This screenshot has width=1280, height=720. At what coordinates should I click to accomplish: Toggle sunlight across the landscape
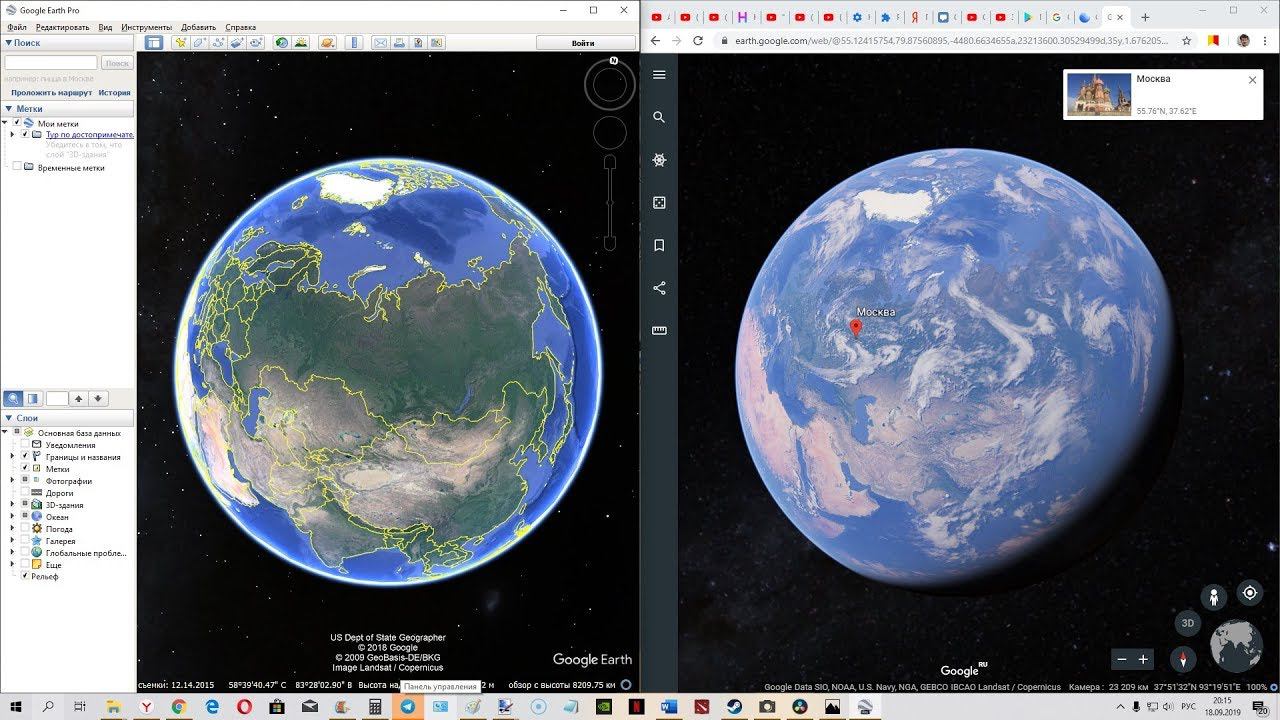coord(300,43)
